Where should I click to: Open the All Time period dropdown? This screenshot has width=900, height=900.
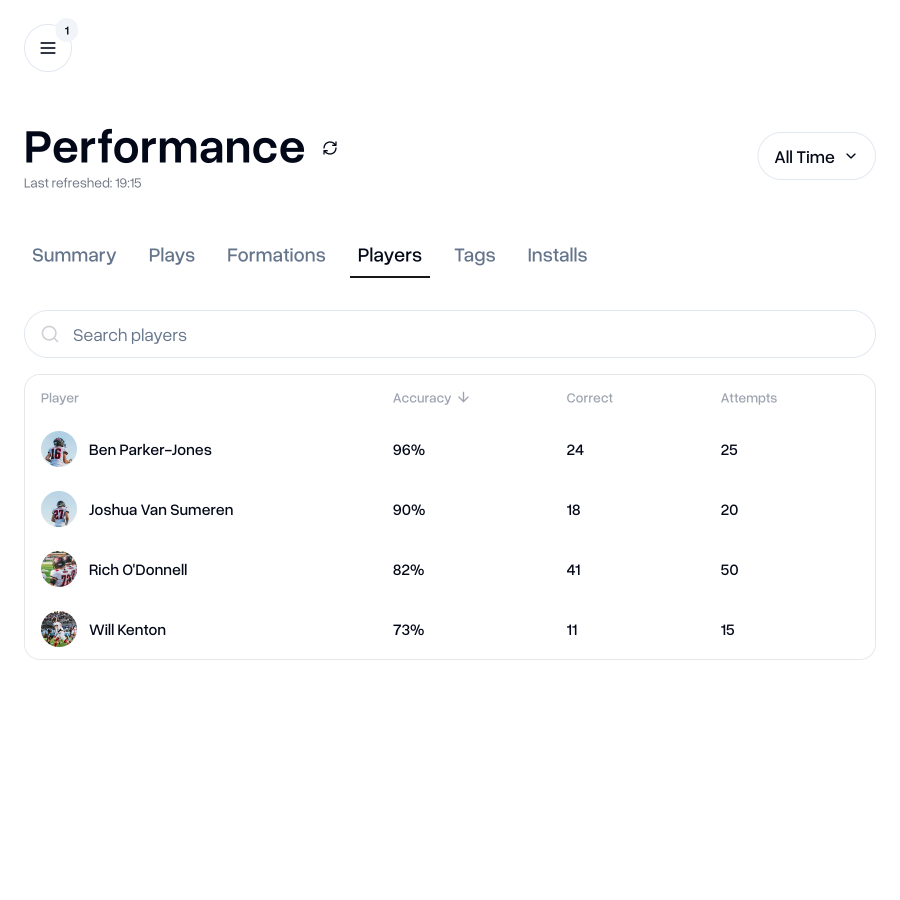[816, 156]
